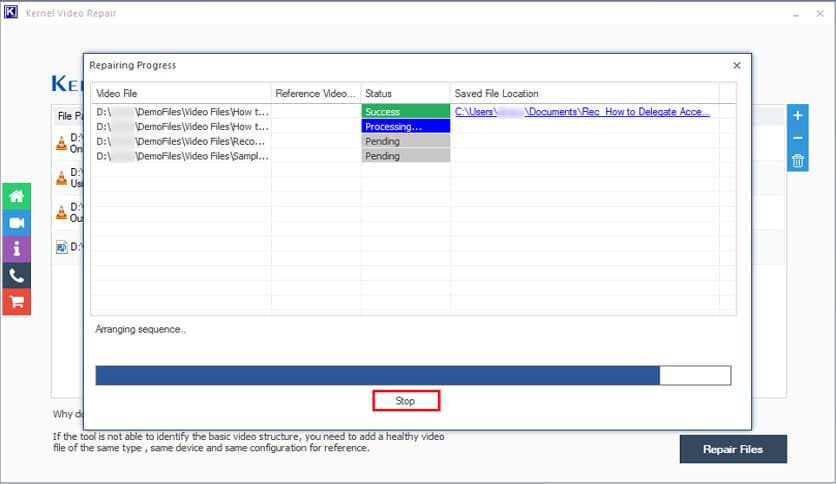Click the green Home icon in sidebar
The image size is (836, 484).
(16, 197)
